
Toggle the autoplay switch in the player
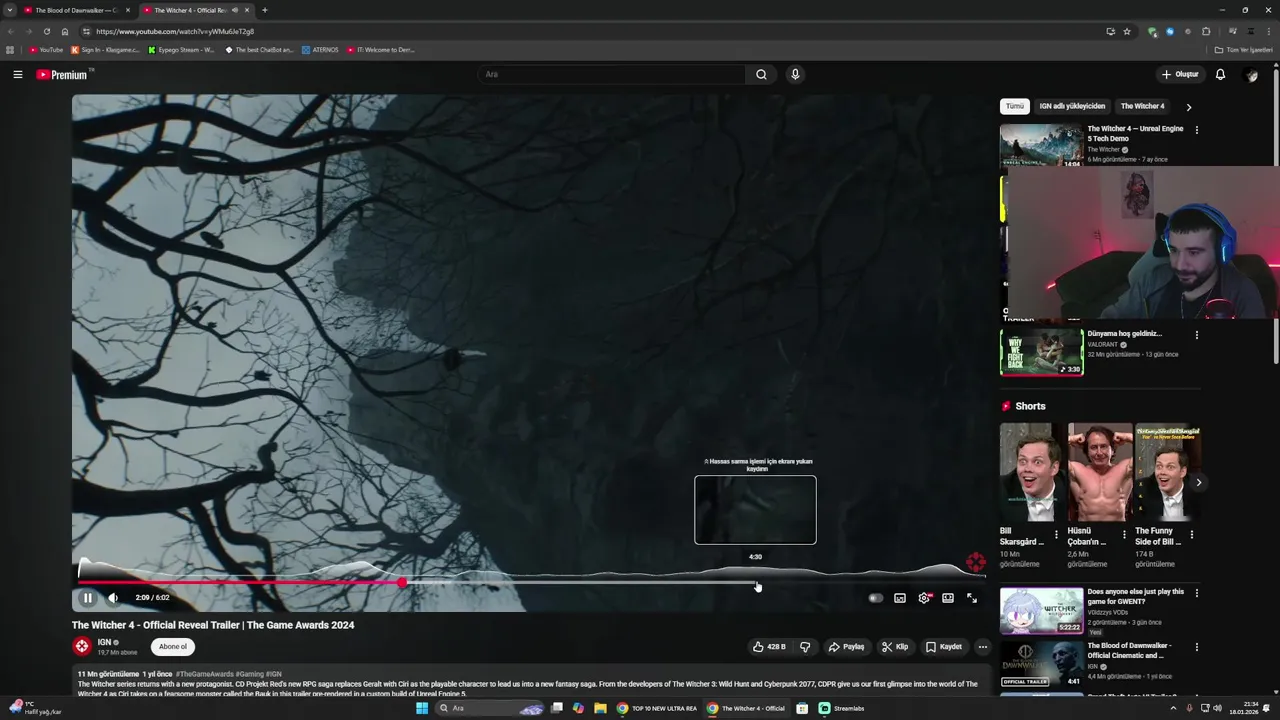875,598
